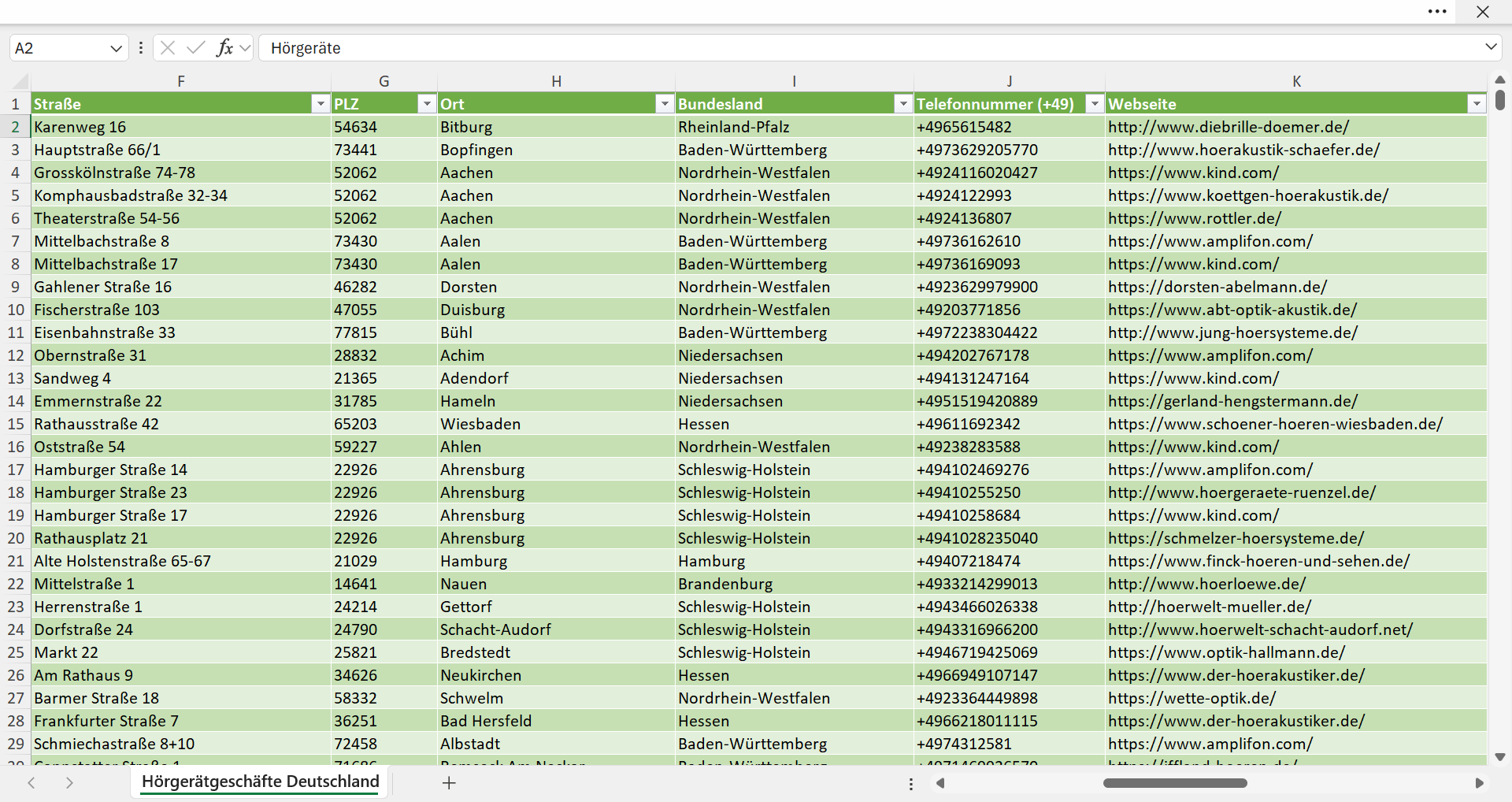
Task: Click the horizontal scrollbar thumb
Action: click(1175, 783)
